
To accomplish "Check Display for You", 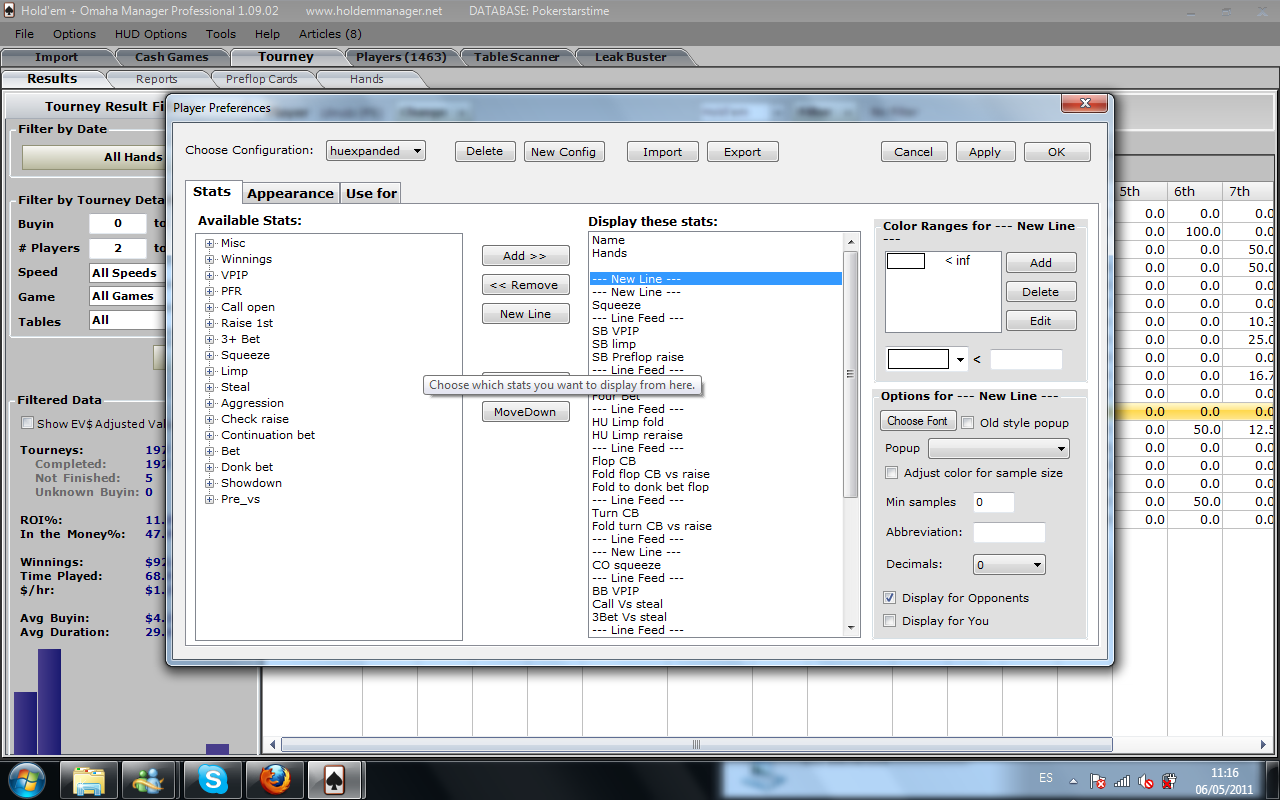I will [890, 621].
